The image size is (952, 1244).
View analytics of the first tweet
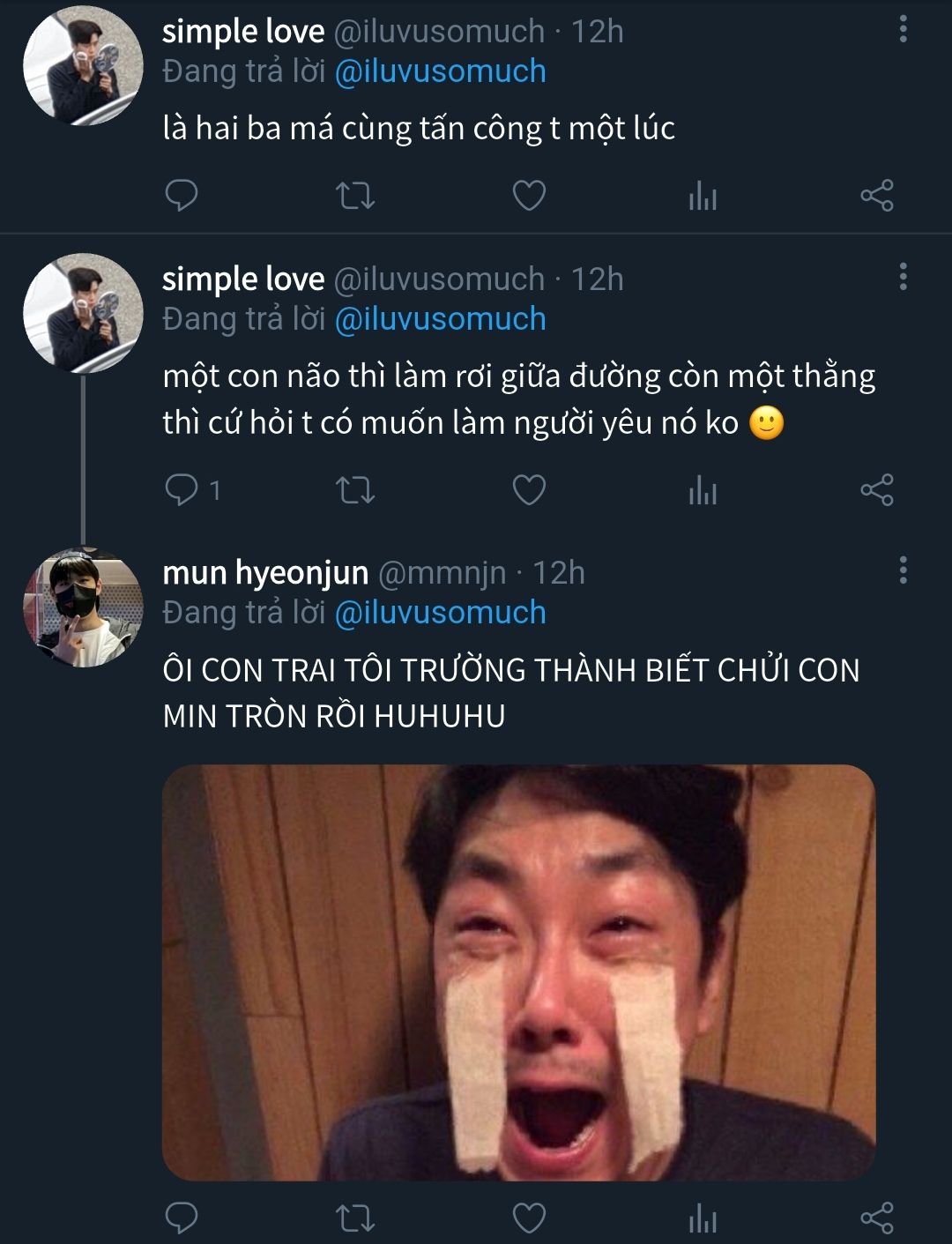point(703,196)
